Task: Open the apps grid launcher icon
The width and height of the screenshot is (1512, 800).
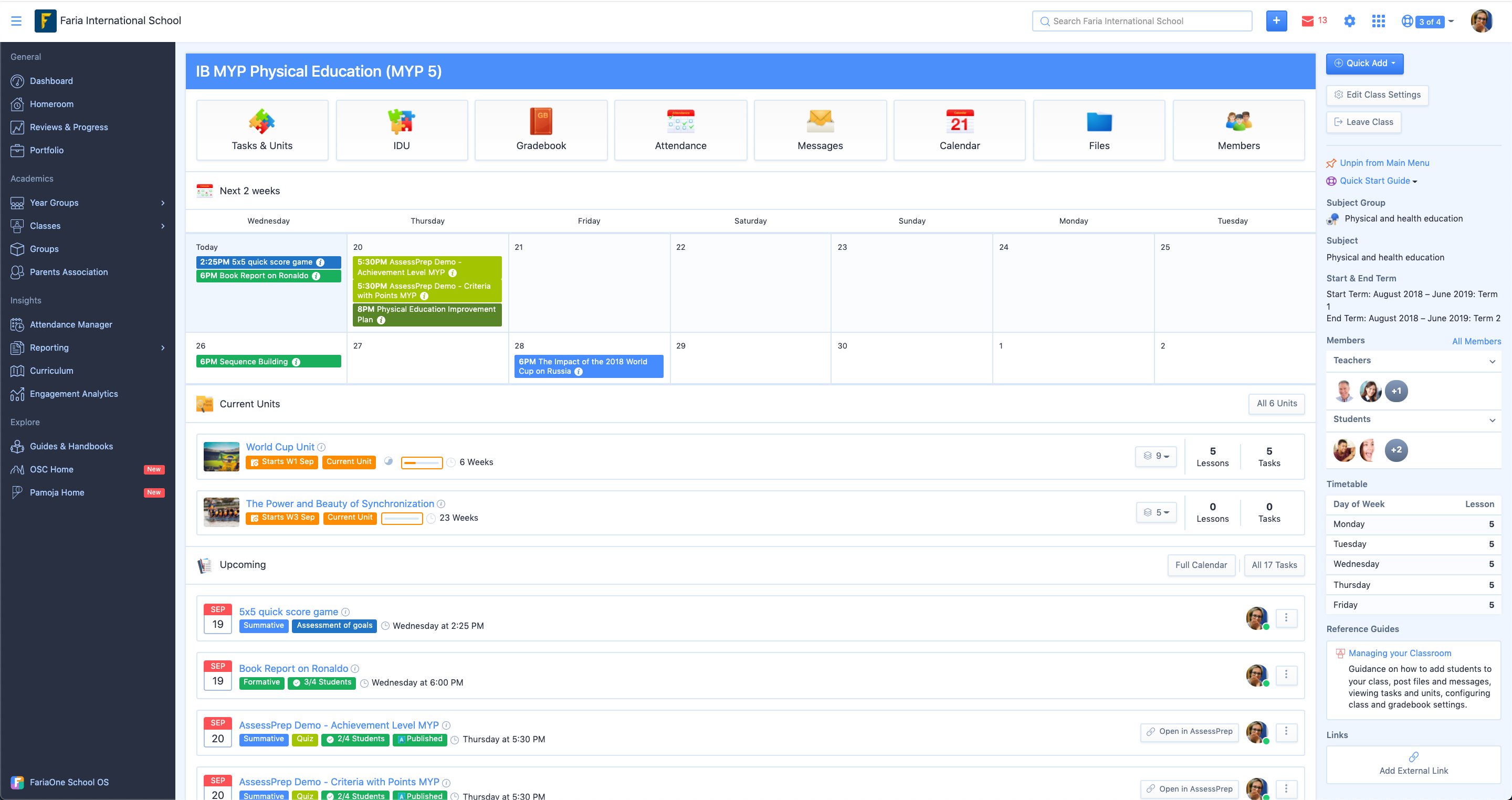Action: (1378, 21)
